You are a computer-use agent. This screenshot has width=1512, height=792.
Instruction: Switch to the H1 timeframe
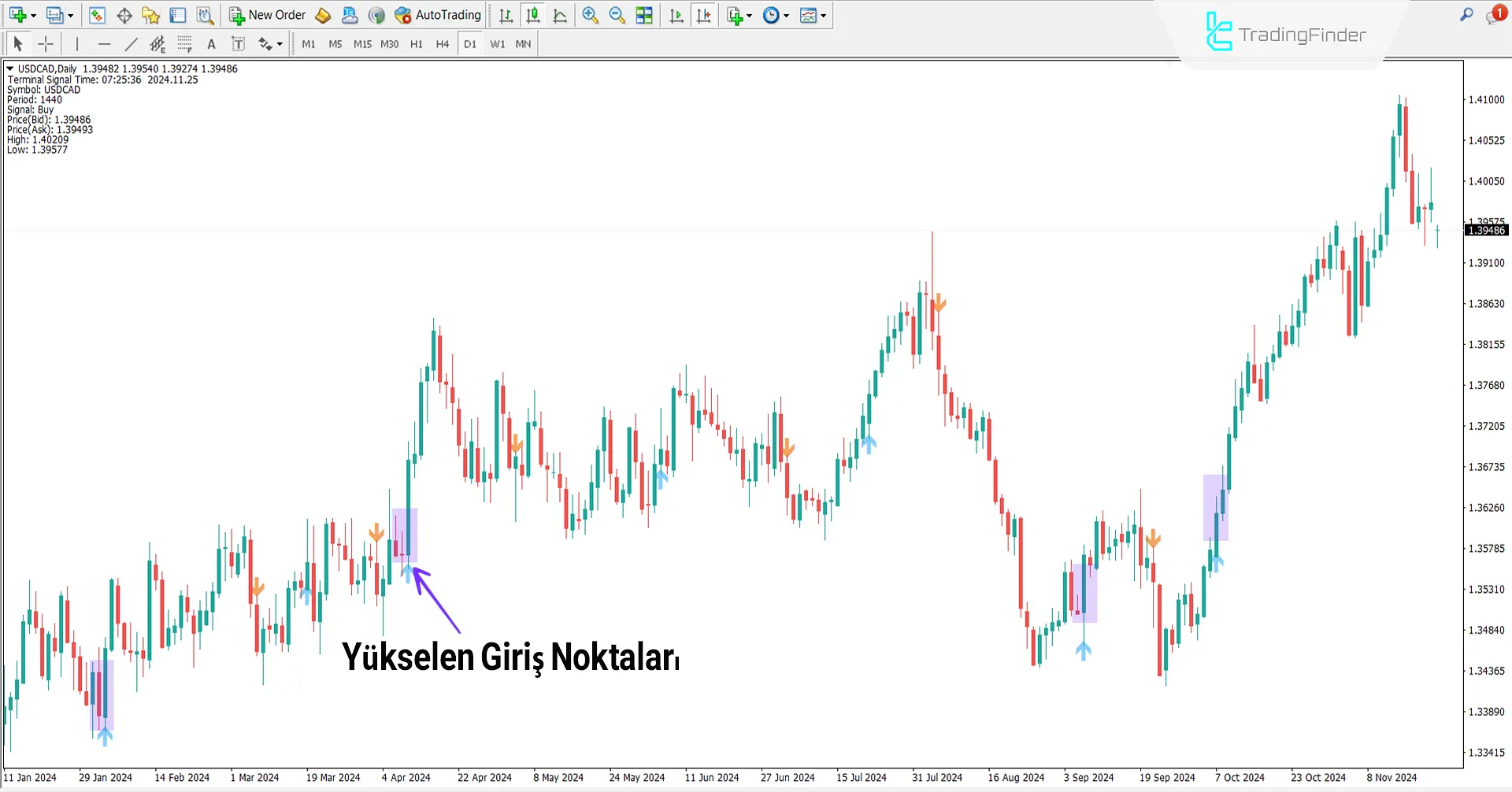(x=417, y=44)
